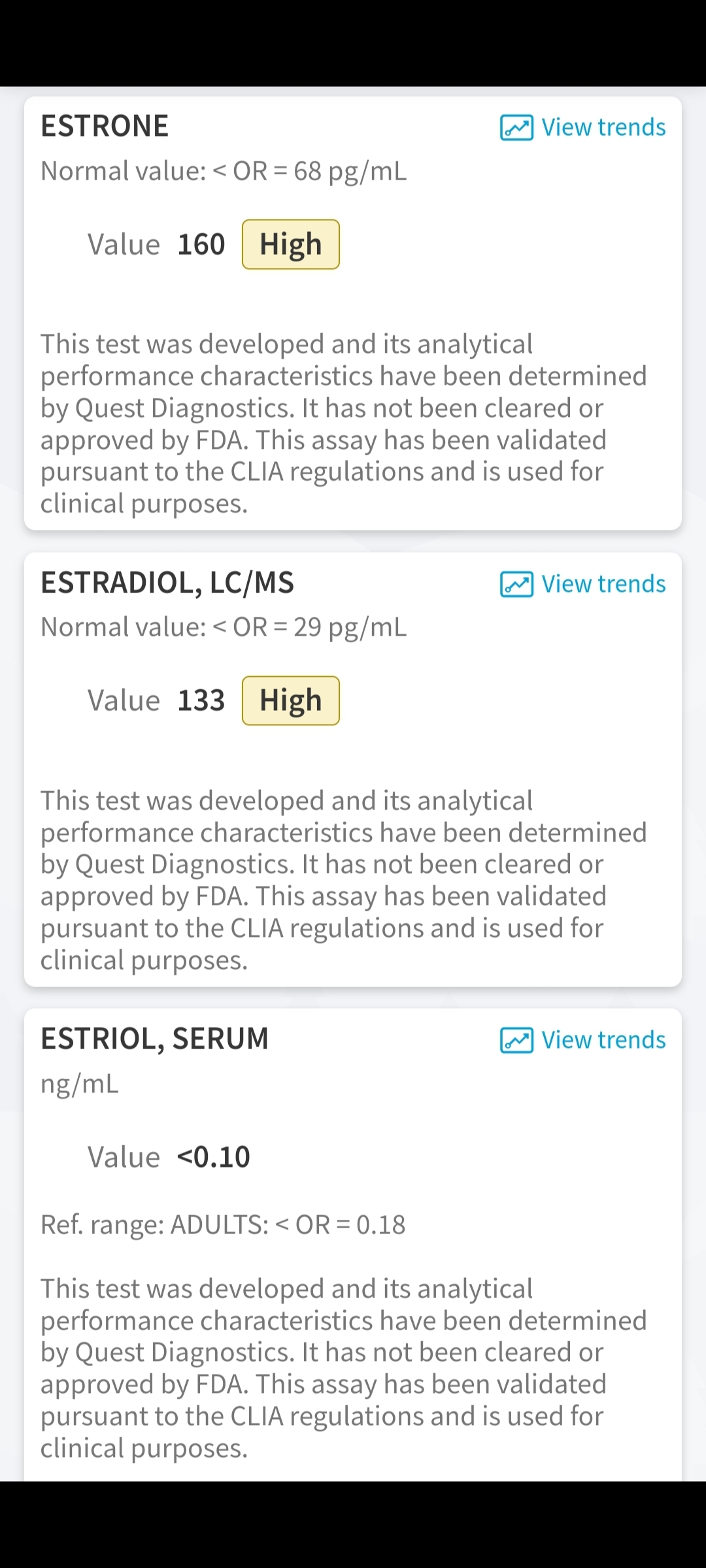Tap the High badge next to 133
706x1568 pixels.
291,700
